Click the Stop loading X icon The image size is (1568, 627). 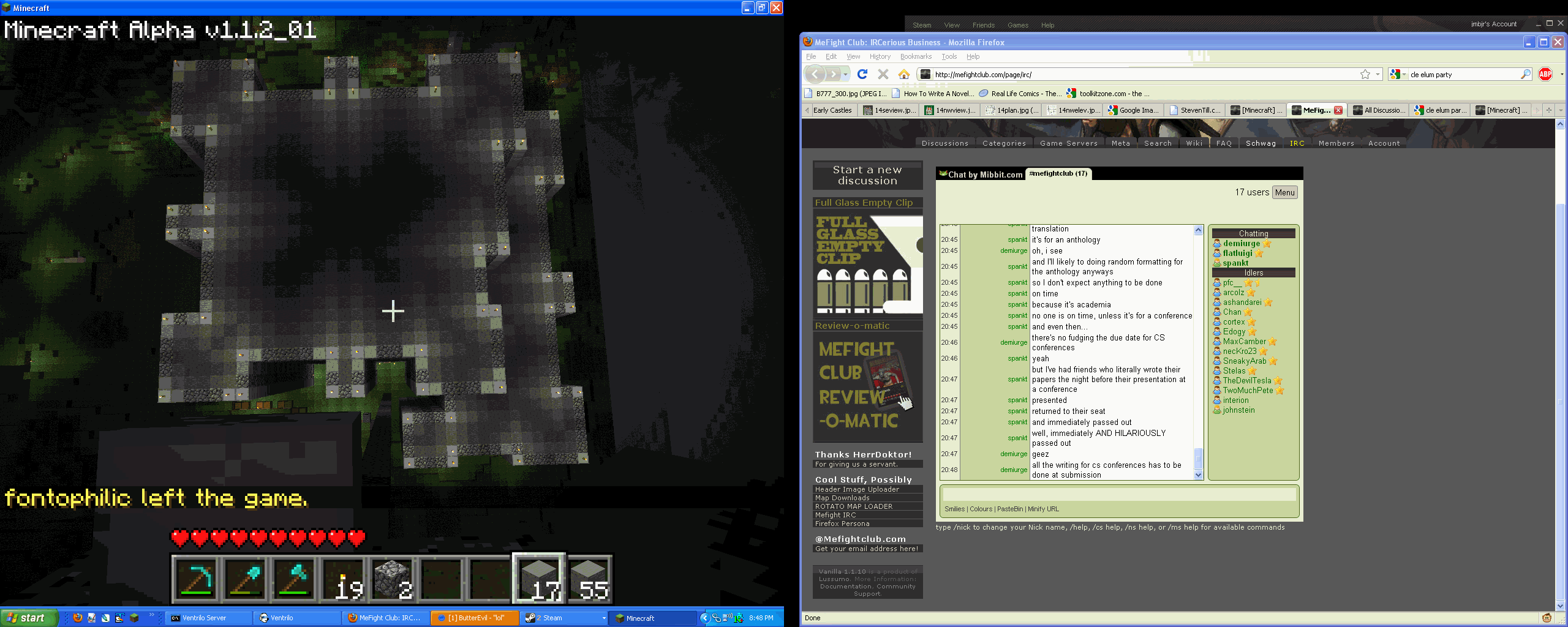point(883,74)
